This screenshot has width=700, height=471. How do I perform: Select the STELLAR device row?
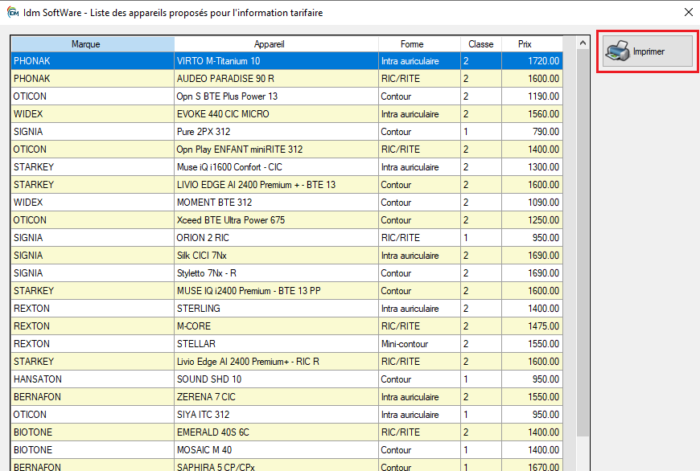pyautogui.click(x=287, y=344)
